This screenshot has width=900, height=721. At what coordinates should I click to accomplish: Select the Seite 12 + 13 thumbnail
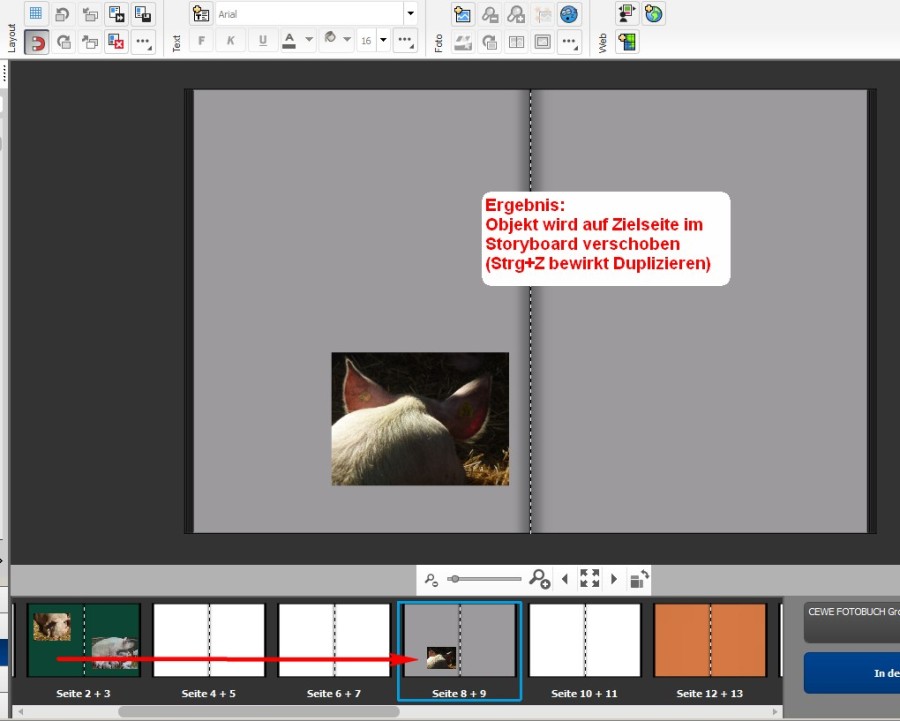click(710, 640)
